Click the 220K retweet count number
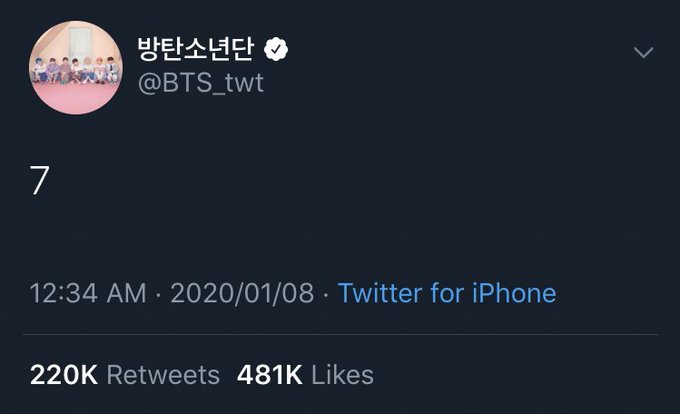The image size is (680, 414). point(64,375)
